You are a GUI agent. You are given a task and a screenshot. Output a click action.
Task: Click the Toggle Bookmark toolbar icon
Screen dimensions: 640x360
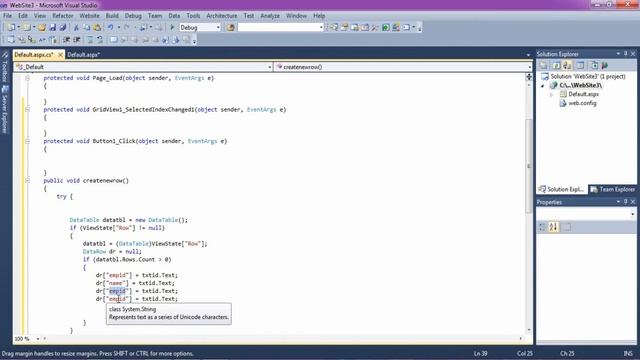tap(113, 40)
